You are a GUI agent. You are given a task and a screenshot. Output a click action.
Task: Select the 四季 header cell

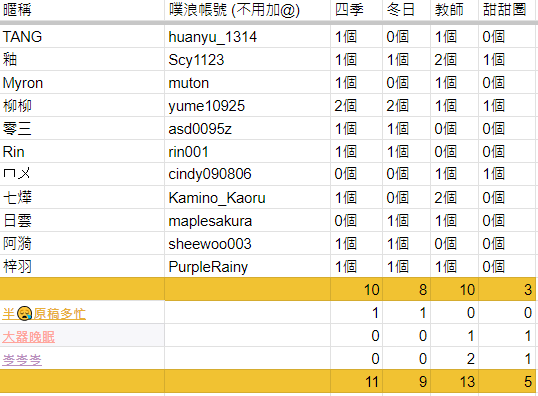(356, 10)
